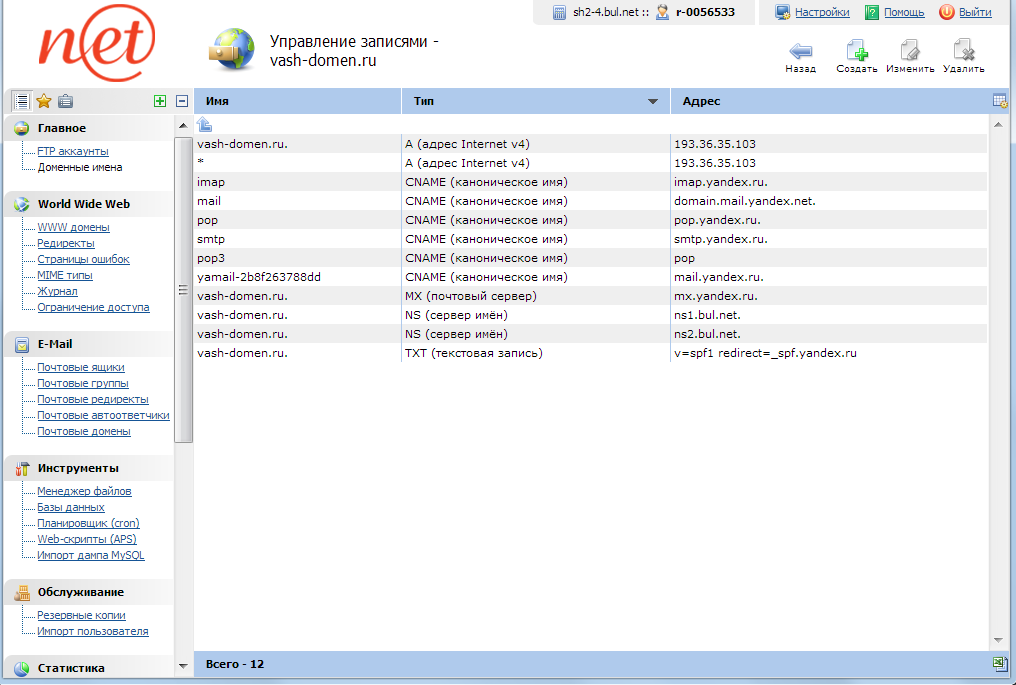
Task: Collapse all sidebar sections with minus button
Action: (x=181, y=101)
